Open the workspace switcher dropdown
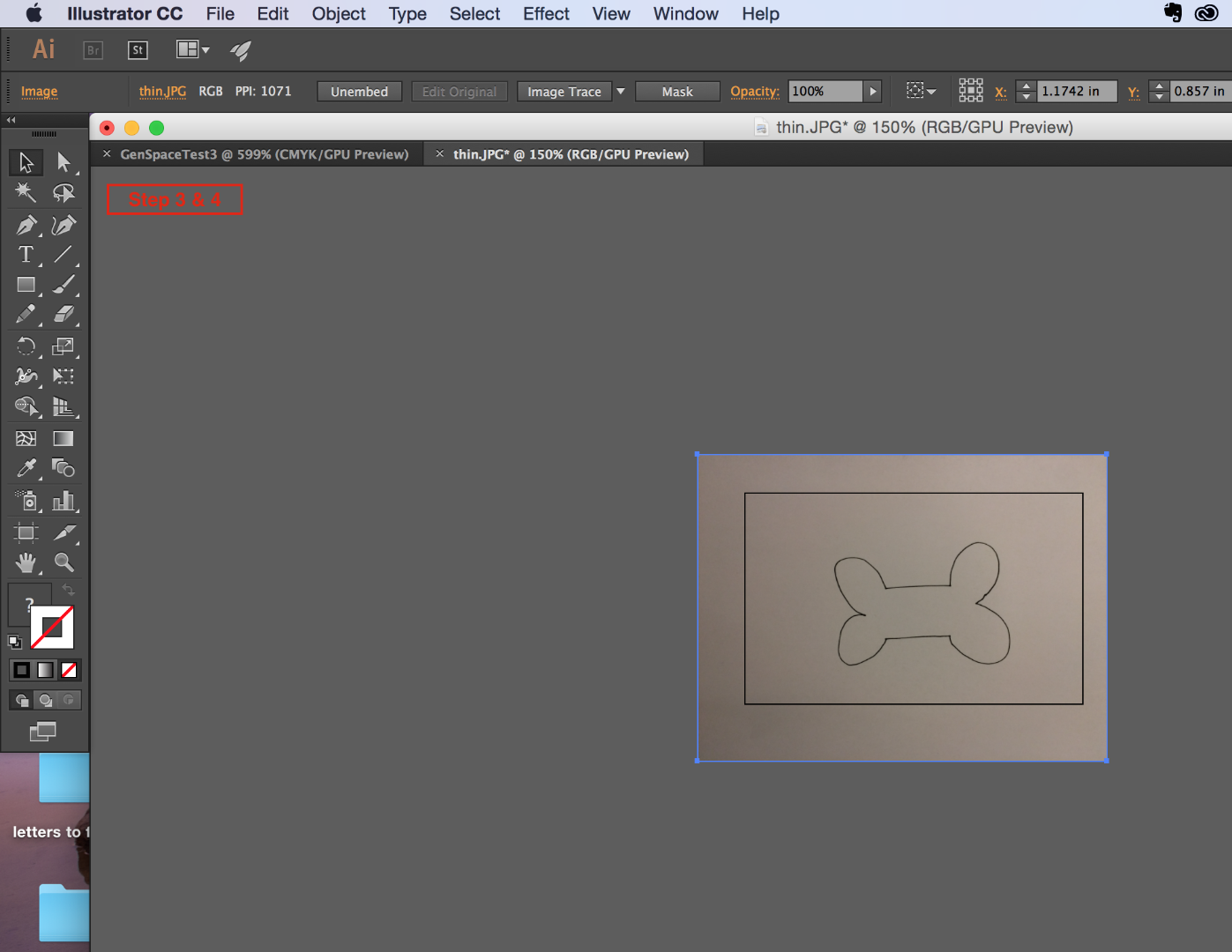 [x=192, y=50]
